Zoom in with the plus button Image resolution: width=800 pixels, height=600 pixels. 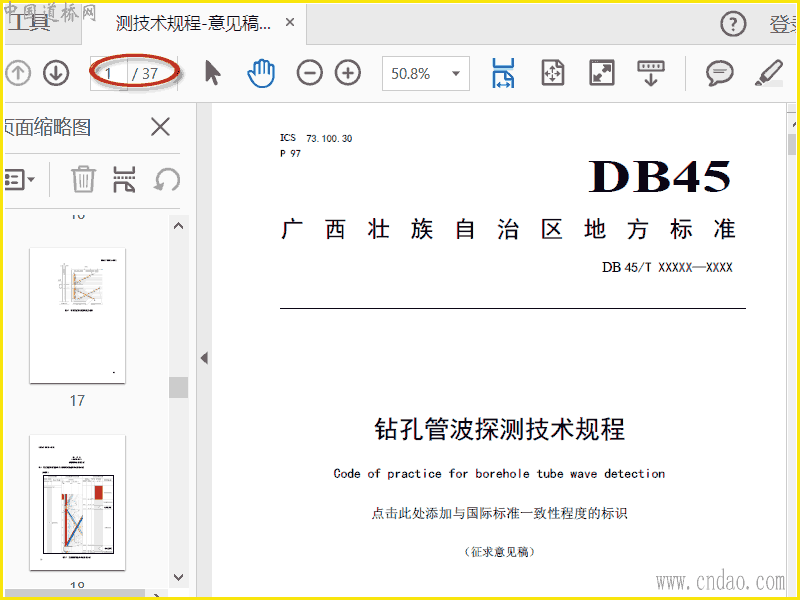[x=348, y=73]
